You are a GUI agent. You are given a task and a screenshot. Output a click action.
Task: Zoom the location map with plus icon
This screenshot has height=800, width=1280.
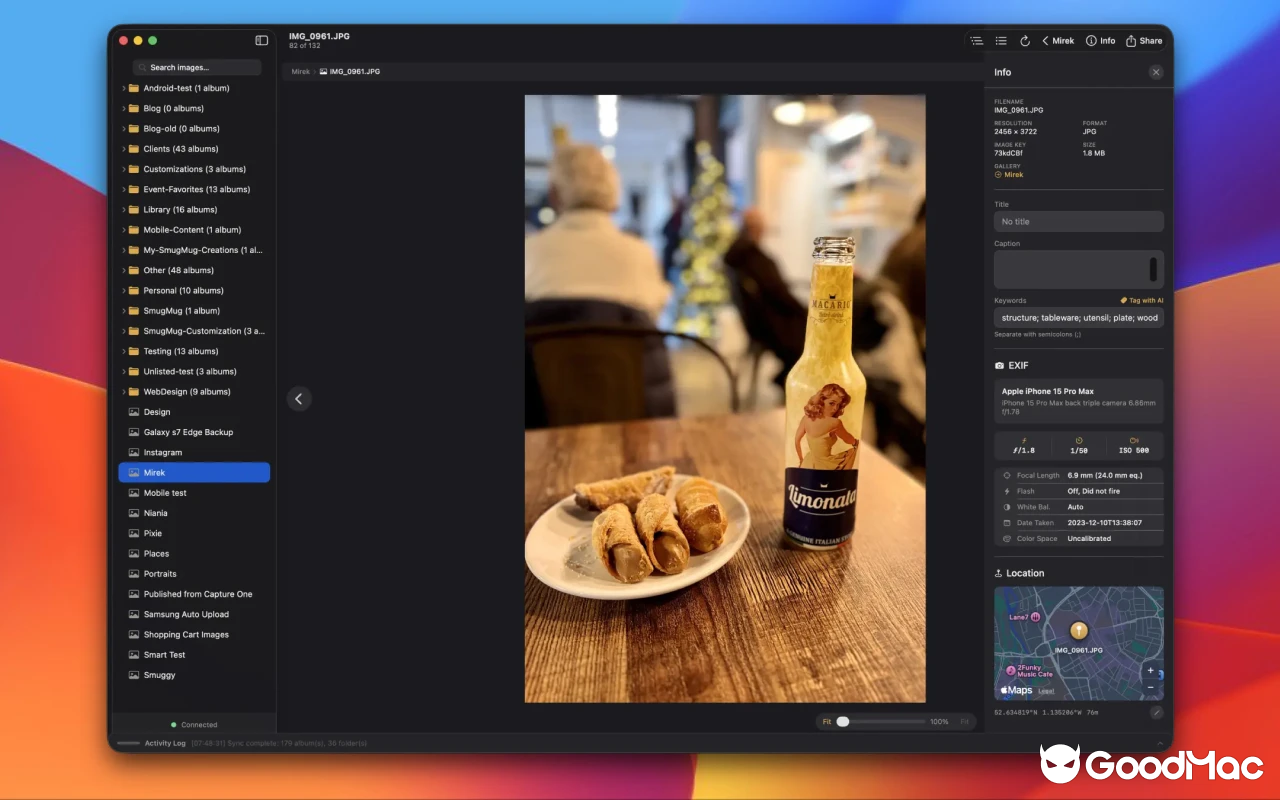tap(1150, 670)
